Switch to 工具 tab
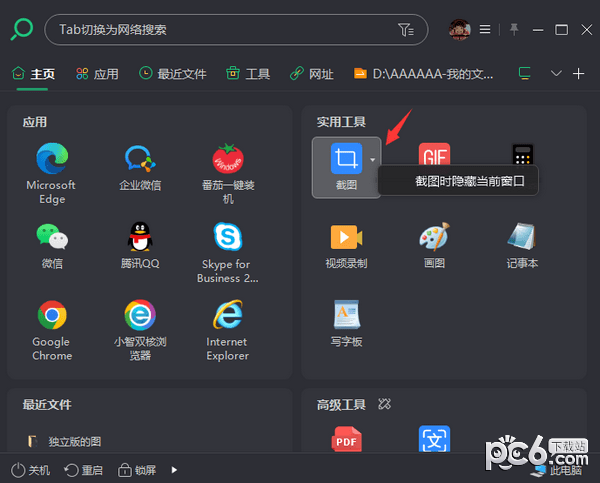The image size is (600, 483). [248, 73]
